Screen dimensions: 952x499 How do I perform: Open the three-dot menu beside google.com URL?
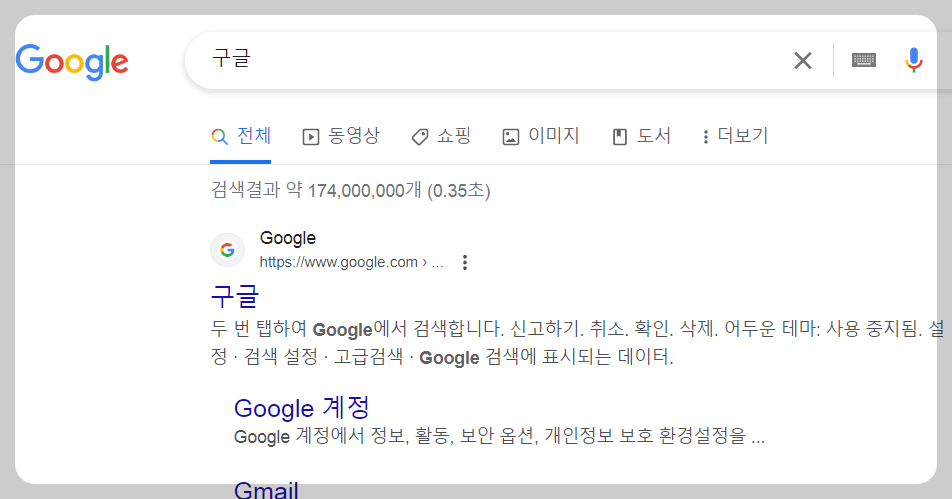[464, 262]
